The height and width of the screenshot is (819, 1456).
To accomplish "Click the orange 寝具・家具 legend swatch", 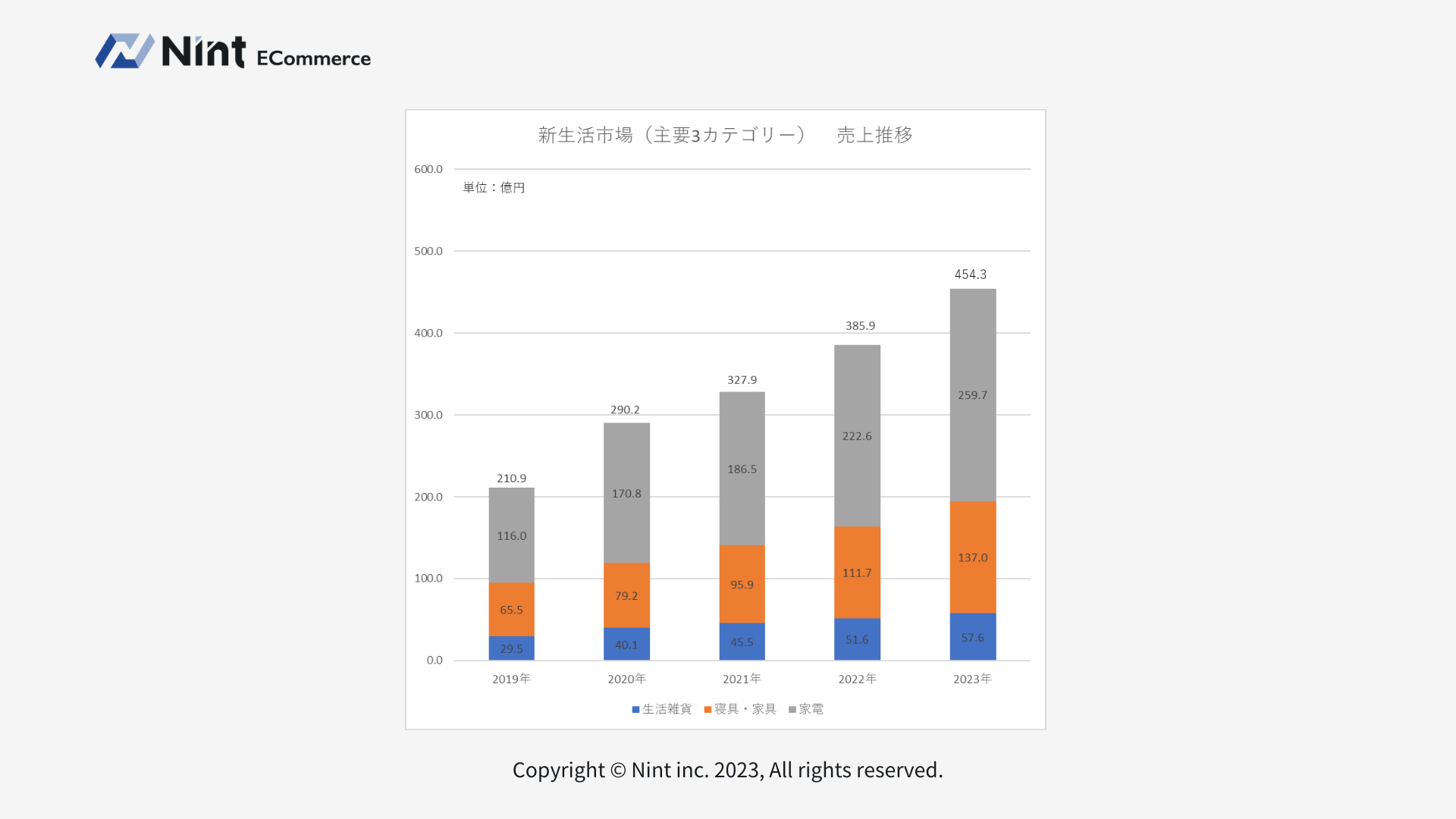I will [x=708, y=710].
